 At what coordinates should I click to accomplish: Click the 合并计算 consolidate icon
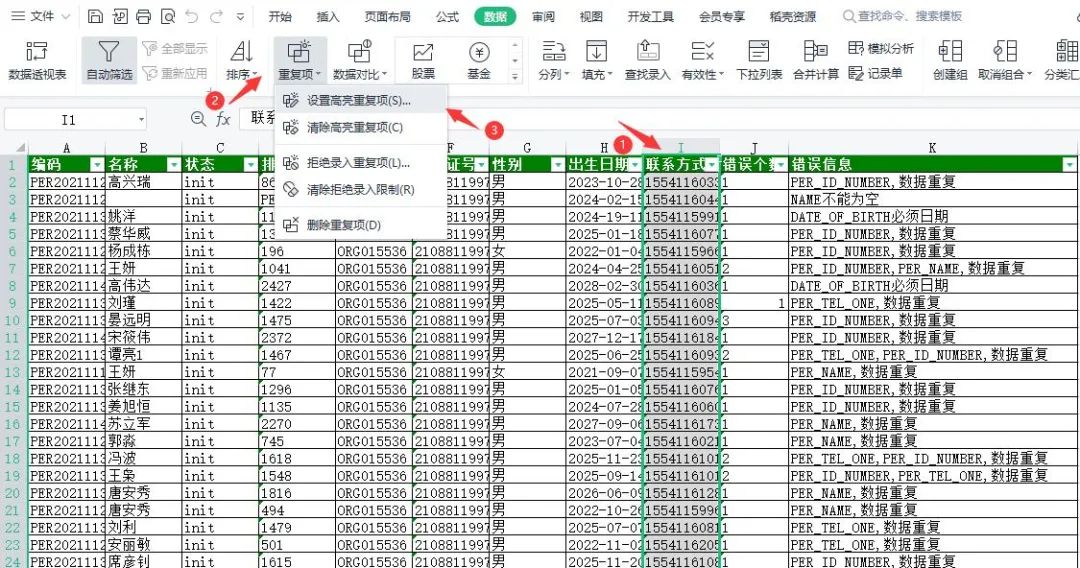(816, 60)
